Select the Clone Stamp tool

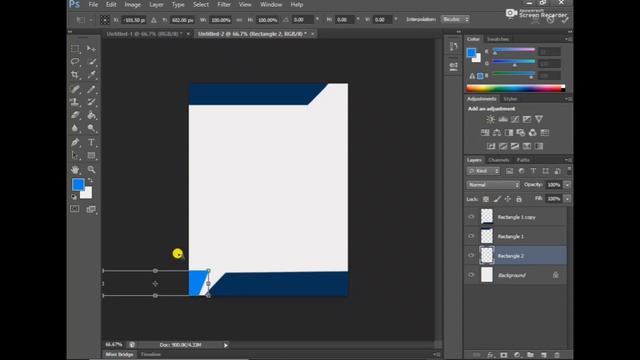[x=75, y=102]
